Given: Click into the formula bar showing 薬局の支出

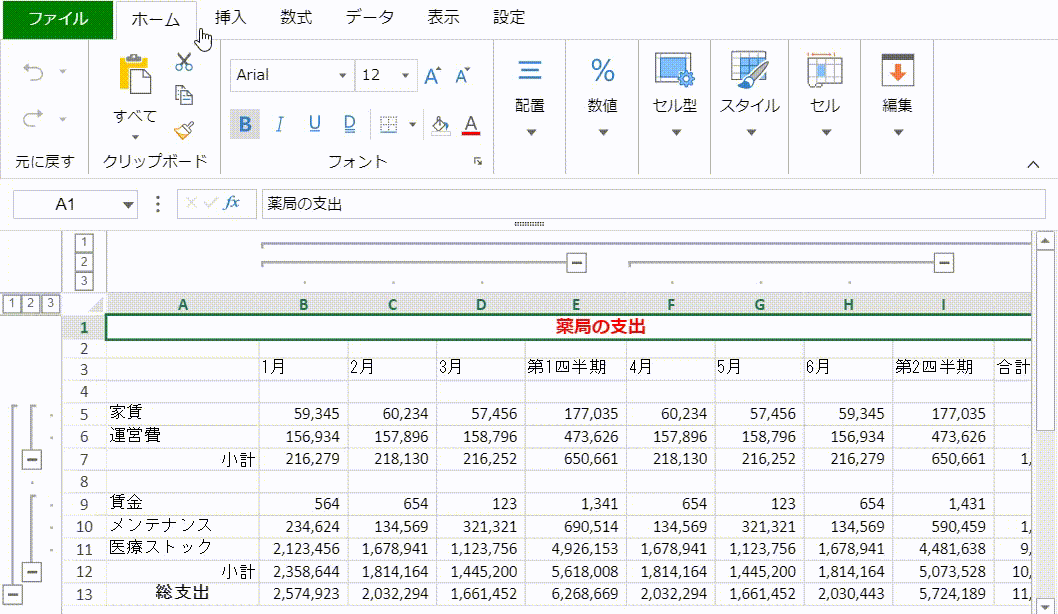Looking at the screenshot, I should [x=640, y=204].
